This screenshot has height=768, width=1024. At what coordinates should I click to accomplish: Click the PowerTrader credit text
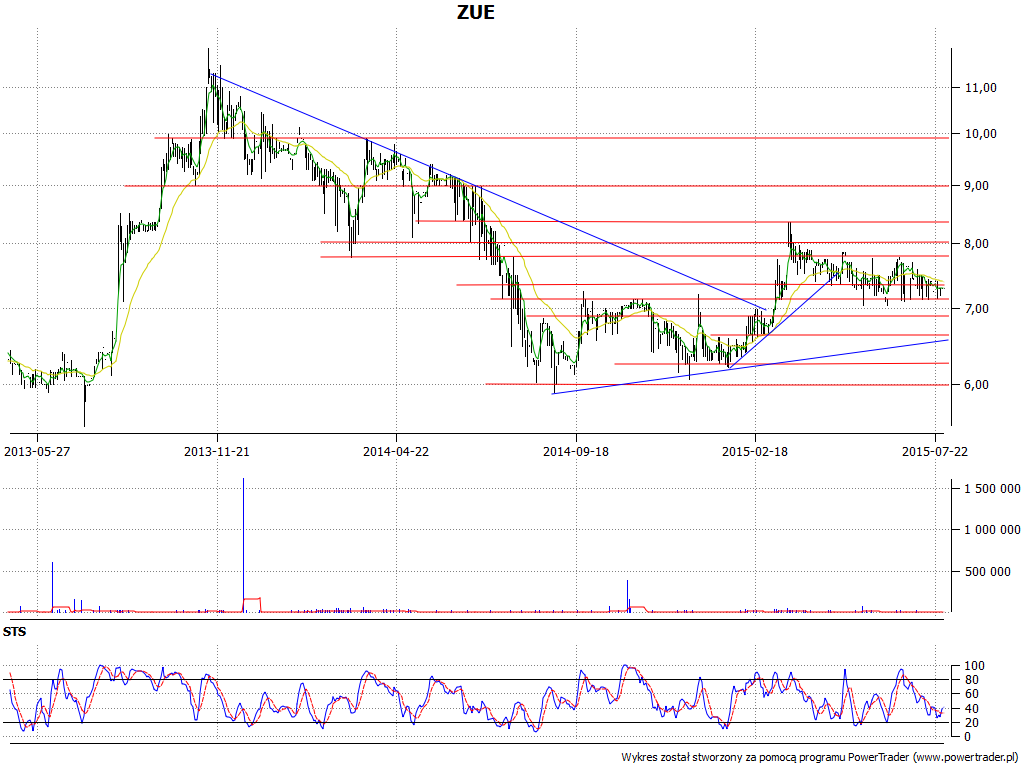click(820, 758)
